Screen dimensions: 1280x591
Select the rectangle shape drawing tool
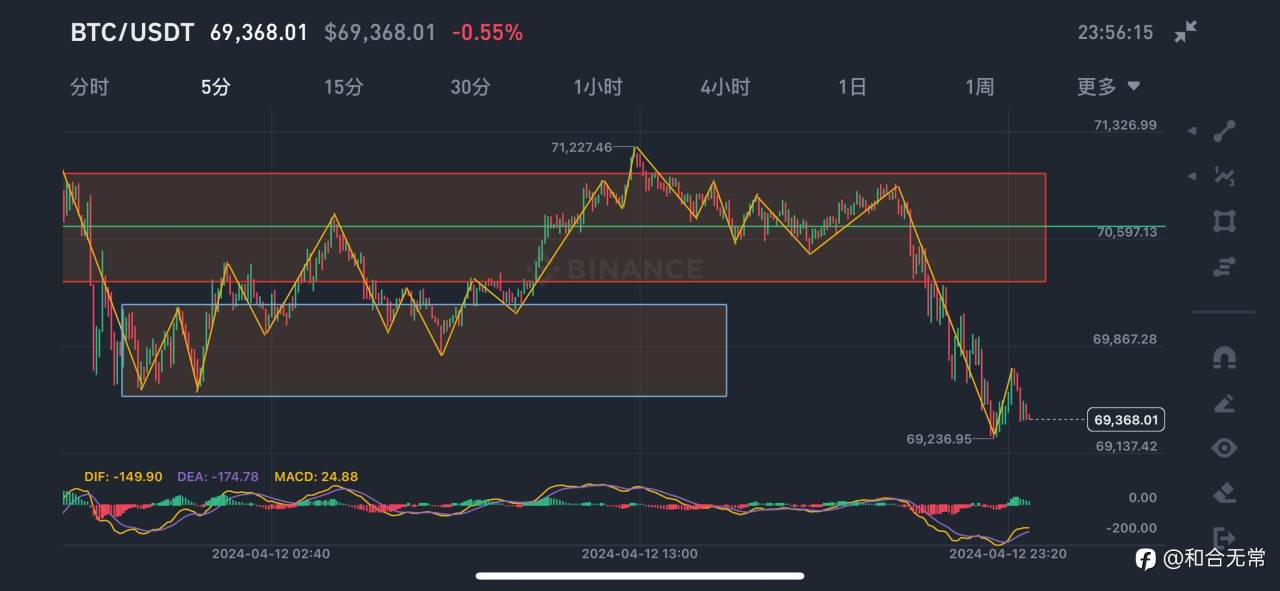(1224, 221)
